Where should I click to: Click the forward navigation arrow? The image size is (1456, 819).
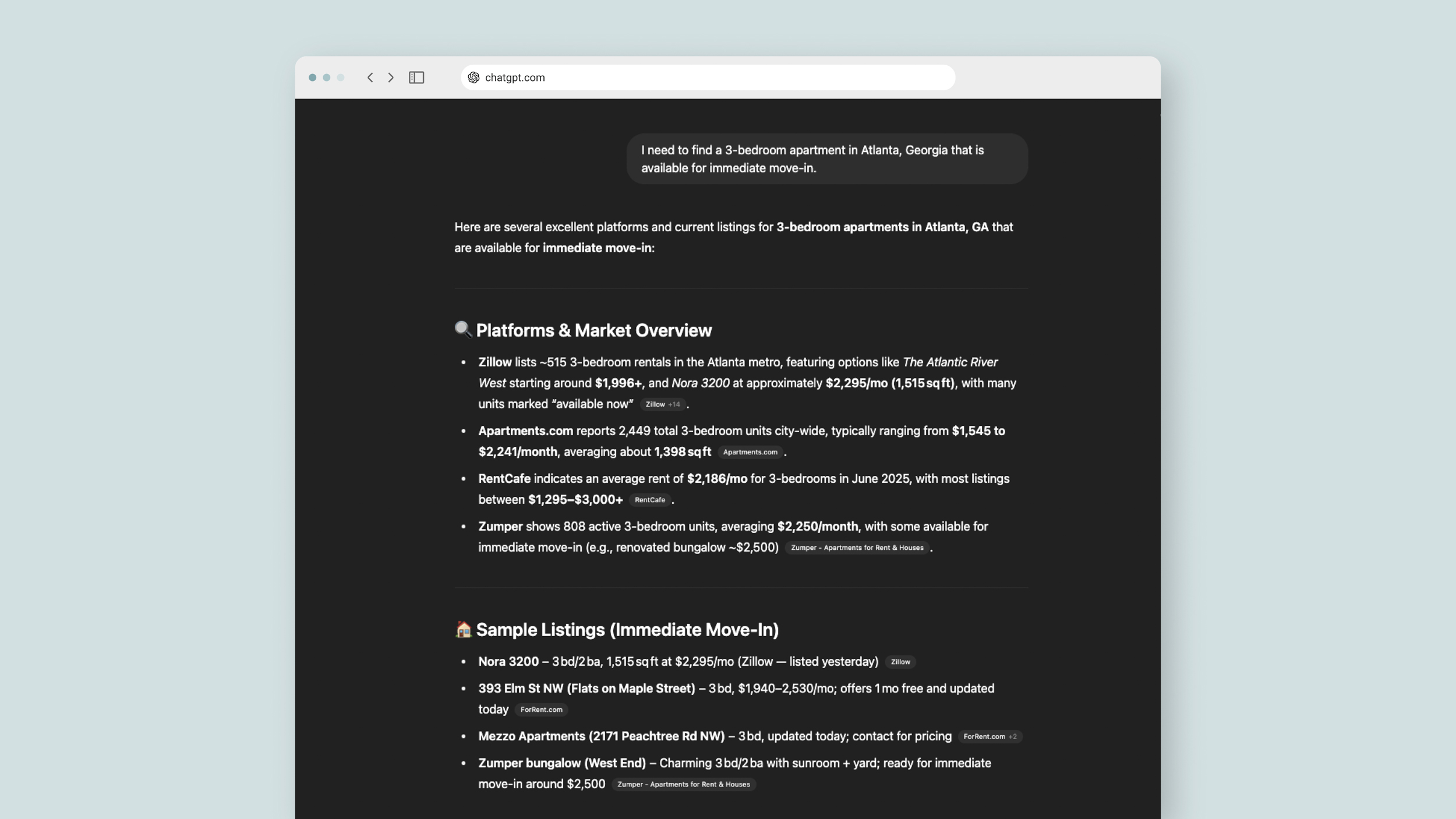[391, 77]
